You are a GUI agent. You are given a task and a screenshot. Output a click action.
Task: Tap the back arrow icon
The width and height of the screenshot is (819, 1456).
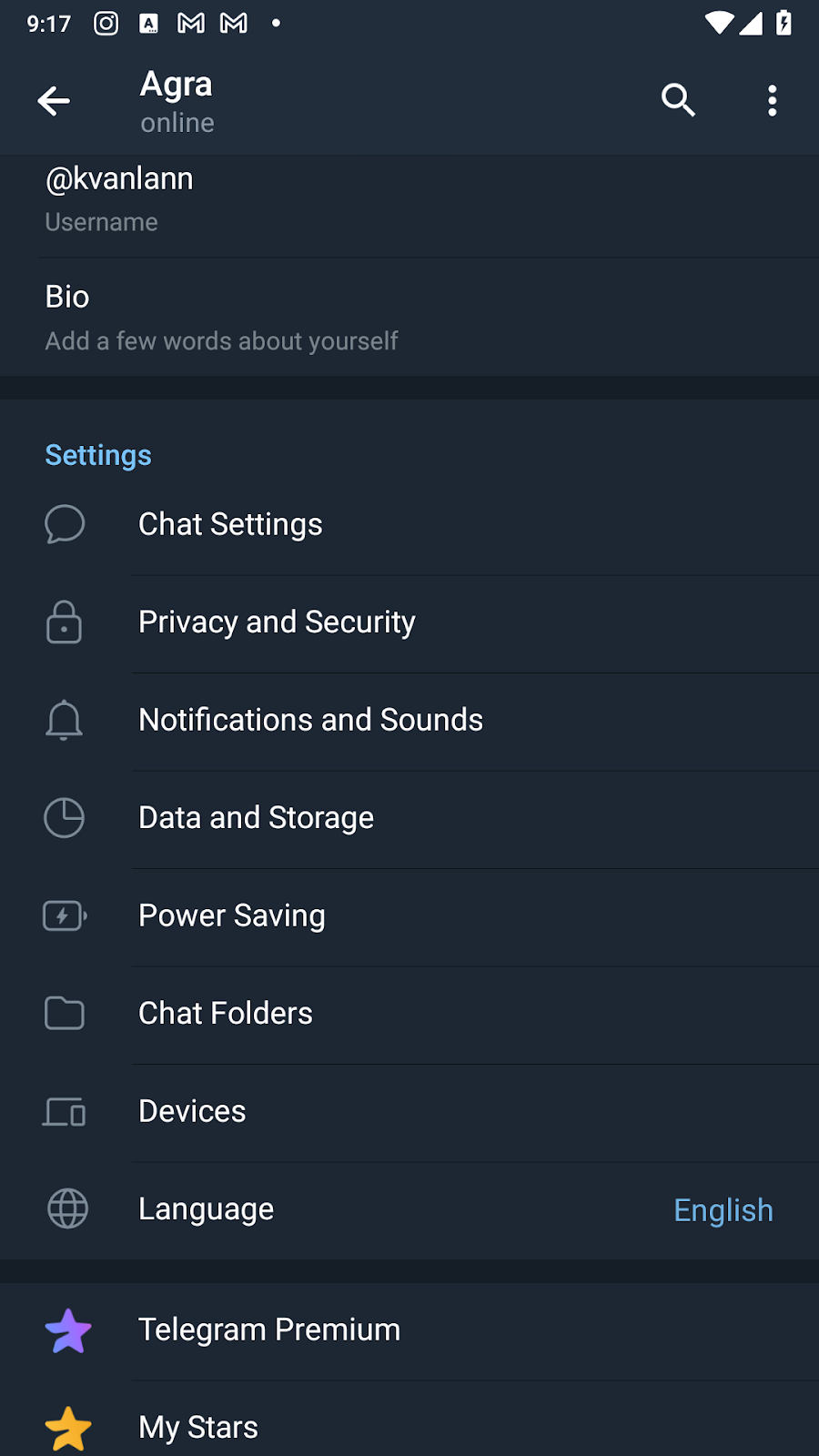coord(54,100)
